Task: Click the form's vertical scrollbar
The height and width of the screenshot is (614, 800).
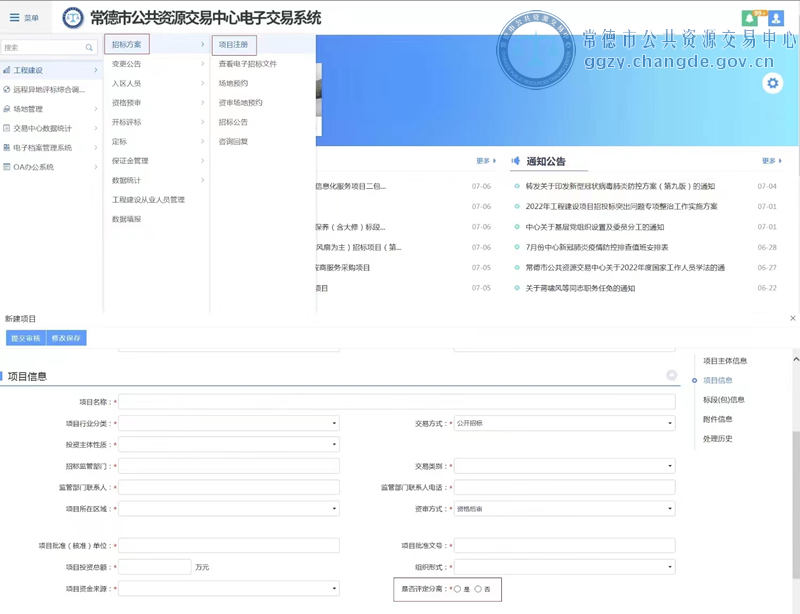Action: coord(796,504)
